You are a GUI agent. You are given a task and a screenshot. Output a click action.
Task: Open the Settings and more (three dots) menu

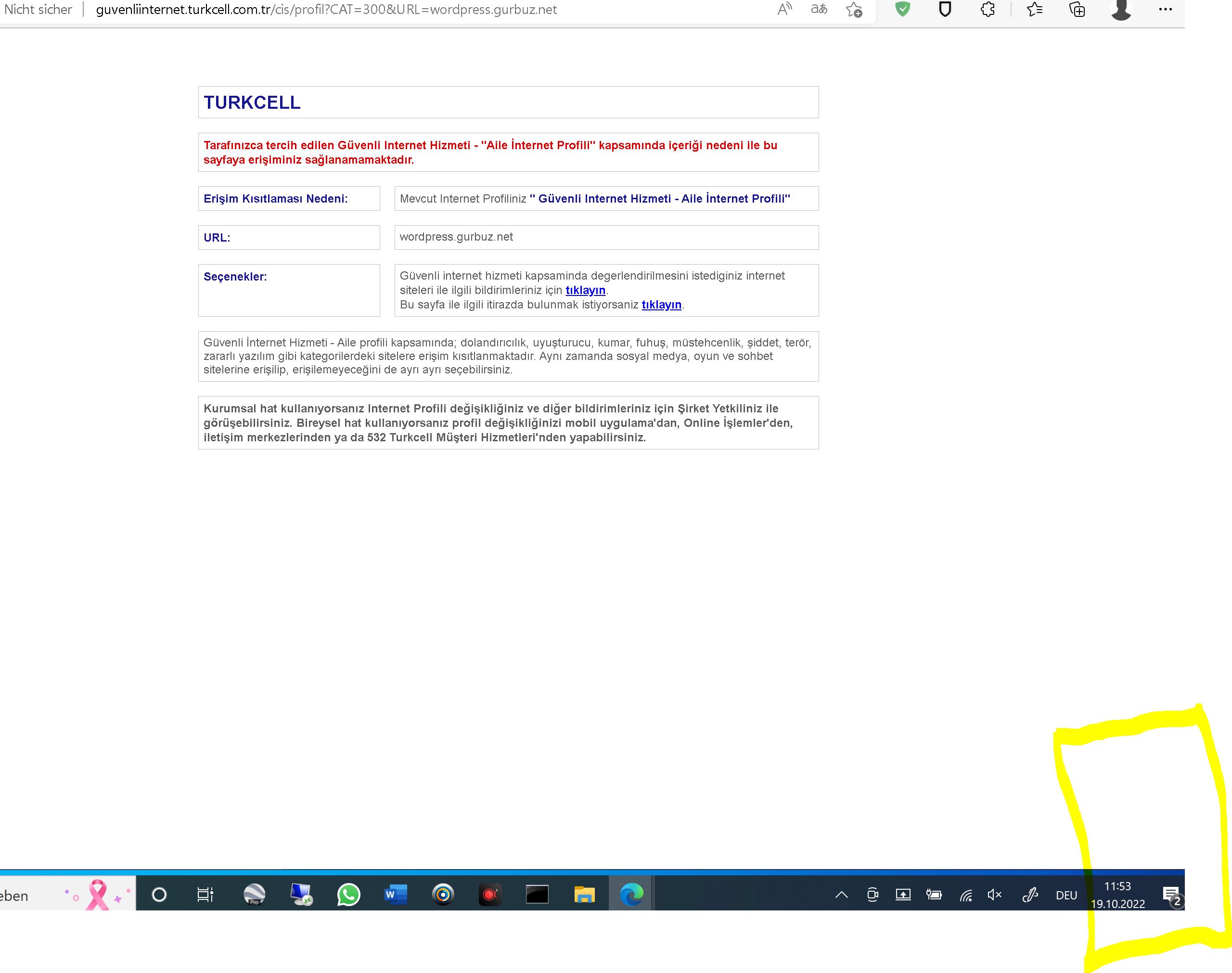(x=1166, y=9)
